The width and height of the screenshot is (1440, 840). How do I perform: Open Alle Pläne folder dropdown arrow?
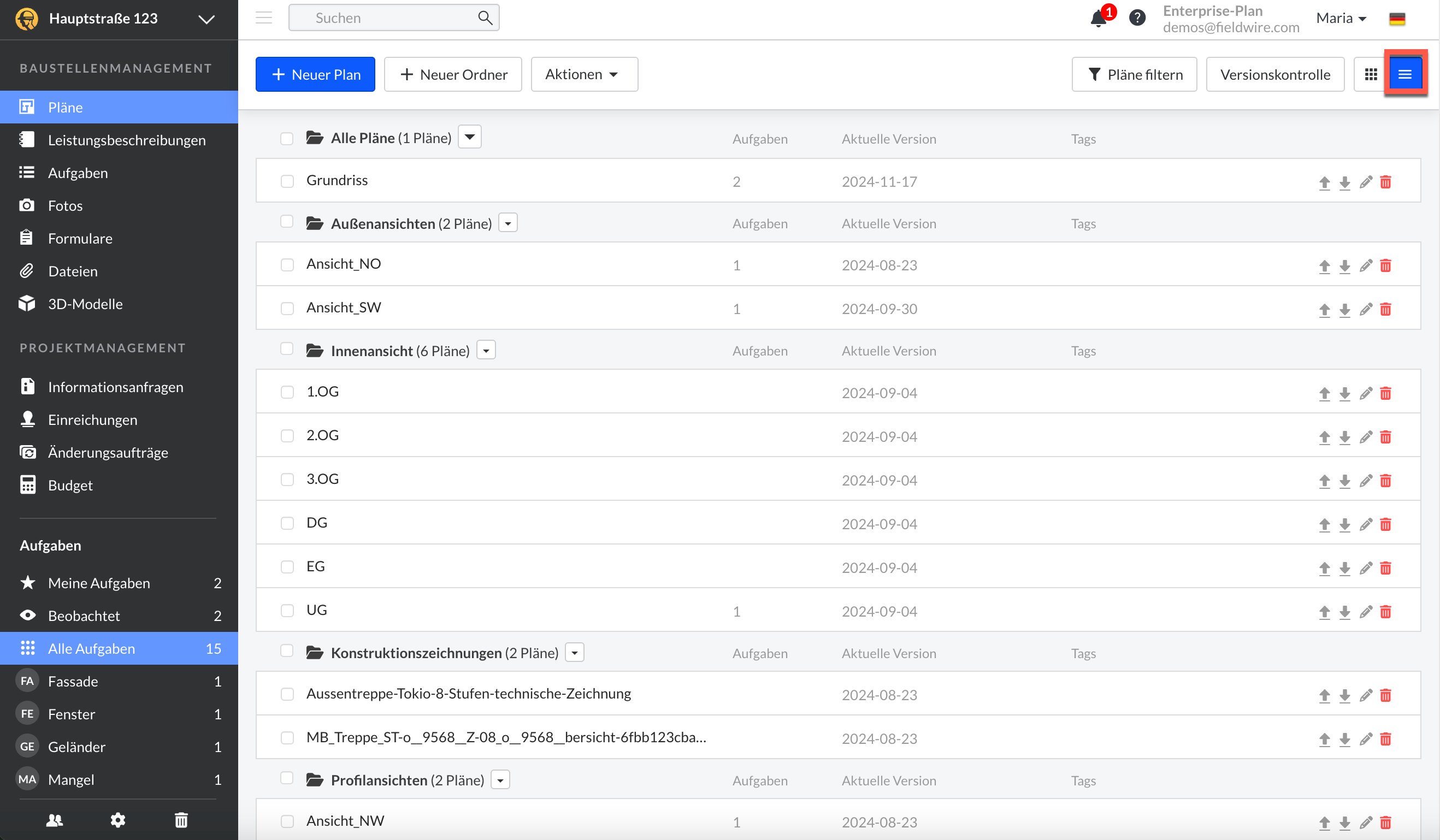470,137
